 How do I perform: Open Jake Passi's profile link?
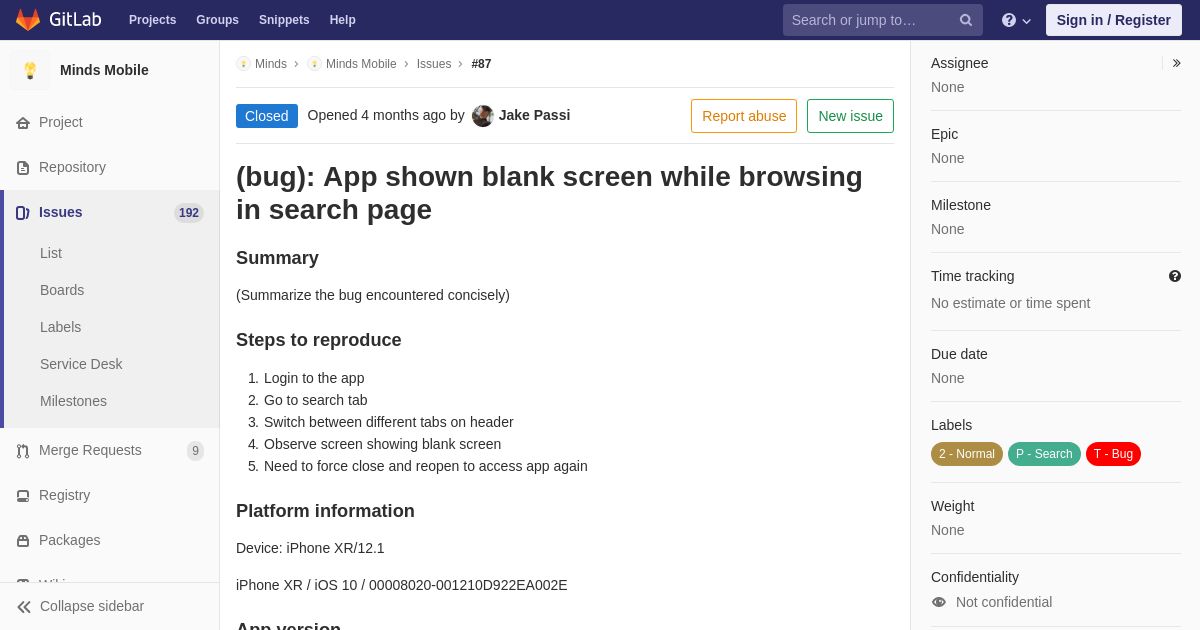(534, 115)
